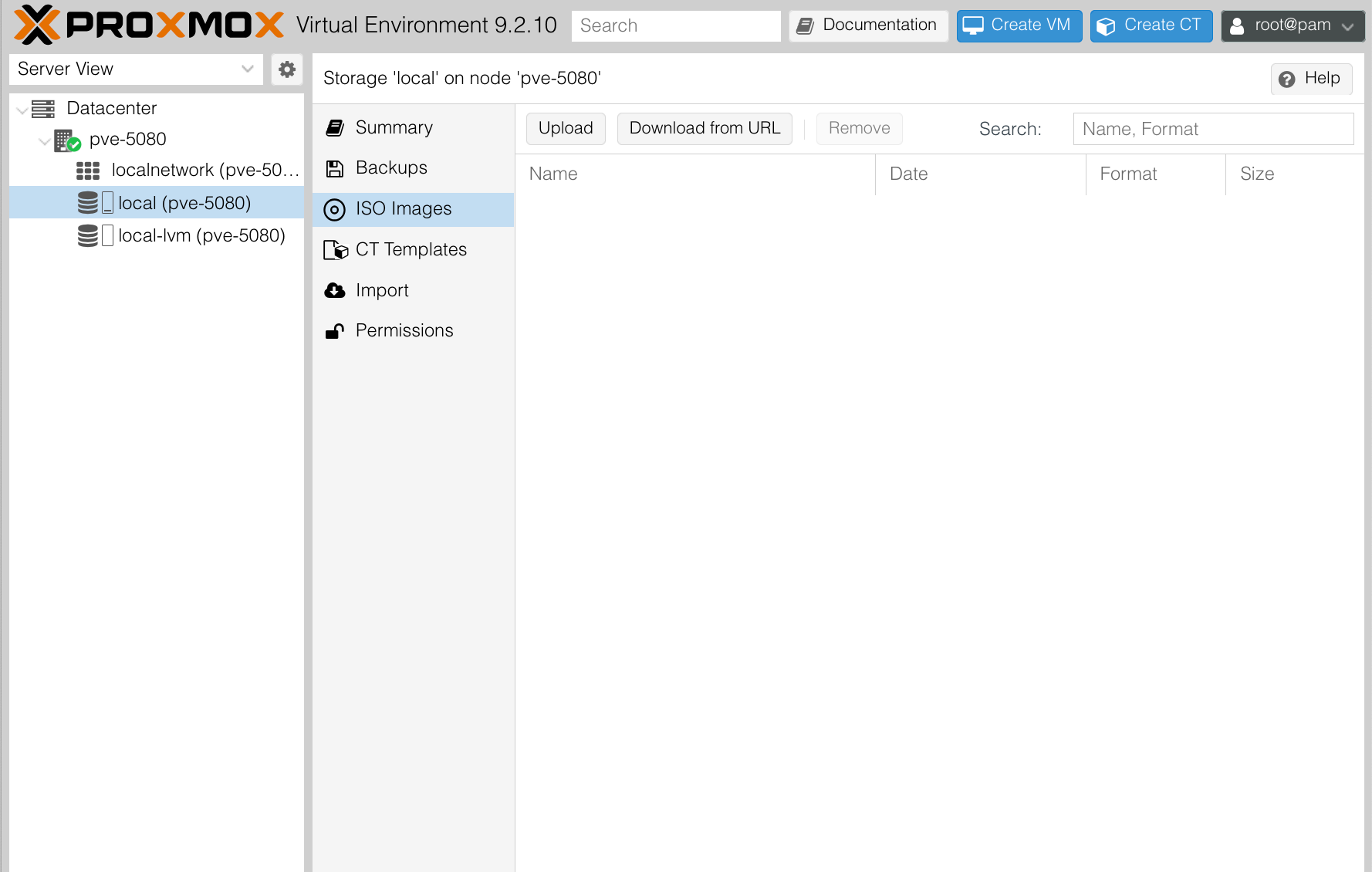This screenshot has height=872, width=1372.
Task: Open the Server View settings gear
Action: [287, 69]
